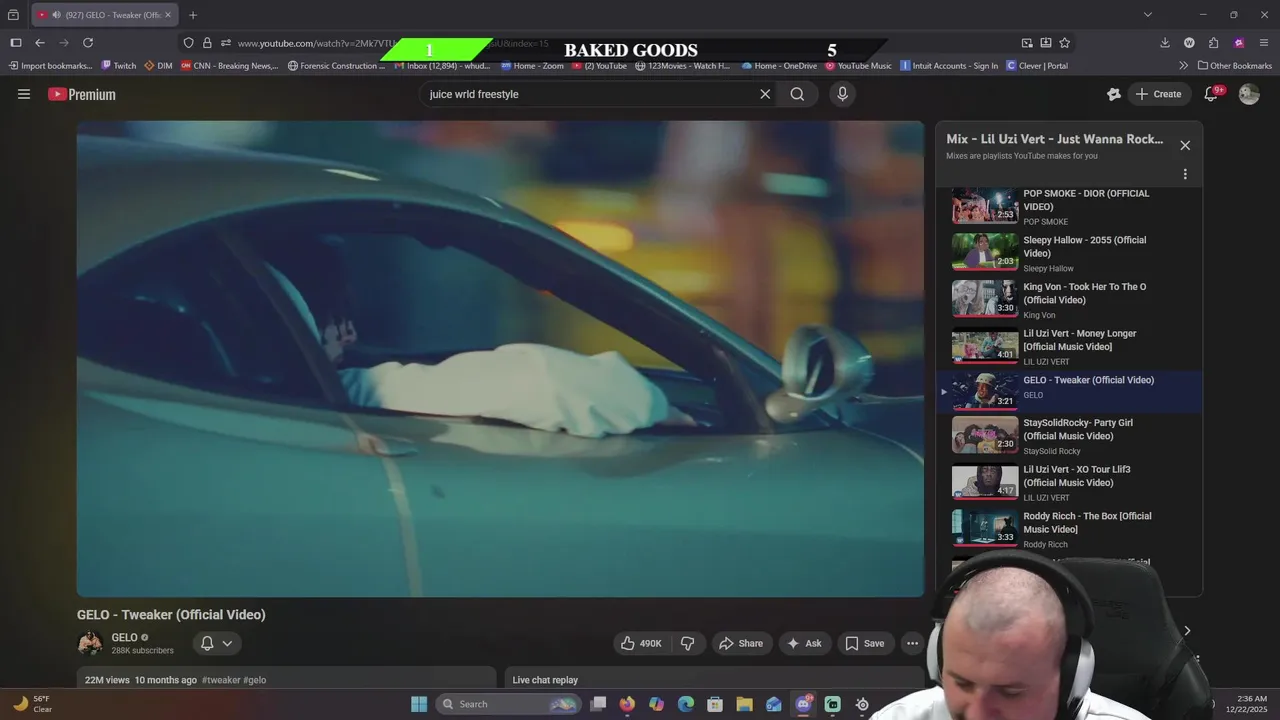Play King Von - Took Her To The O

(x=1070, y=300)
